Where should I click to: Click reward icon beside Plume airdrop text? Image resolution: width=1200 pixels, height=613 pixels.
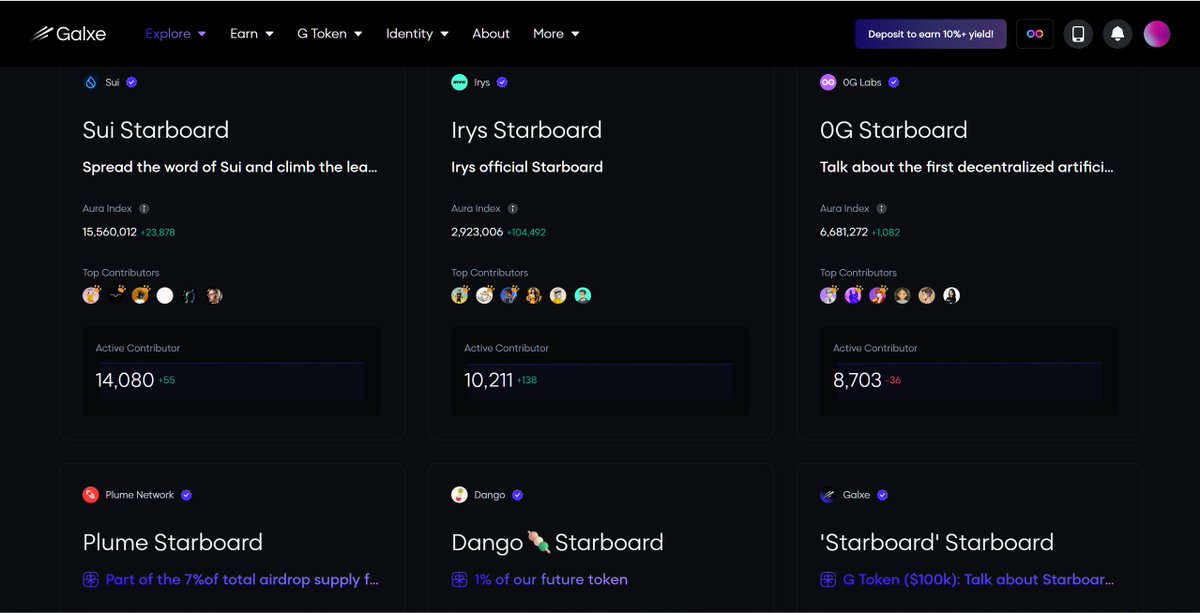pos(91,579)
